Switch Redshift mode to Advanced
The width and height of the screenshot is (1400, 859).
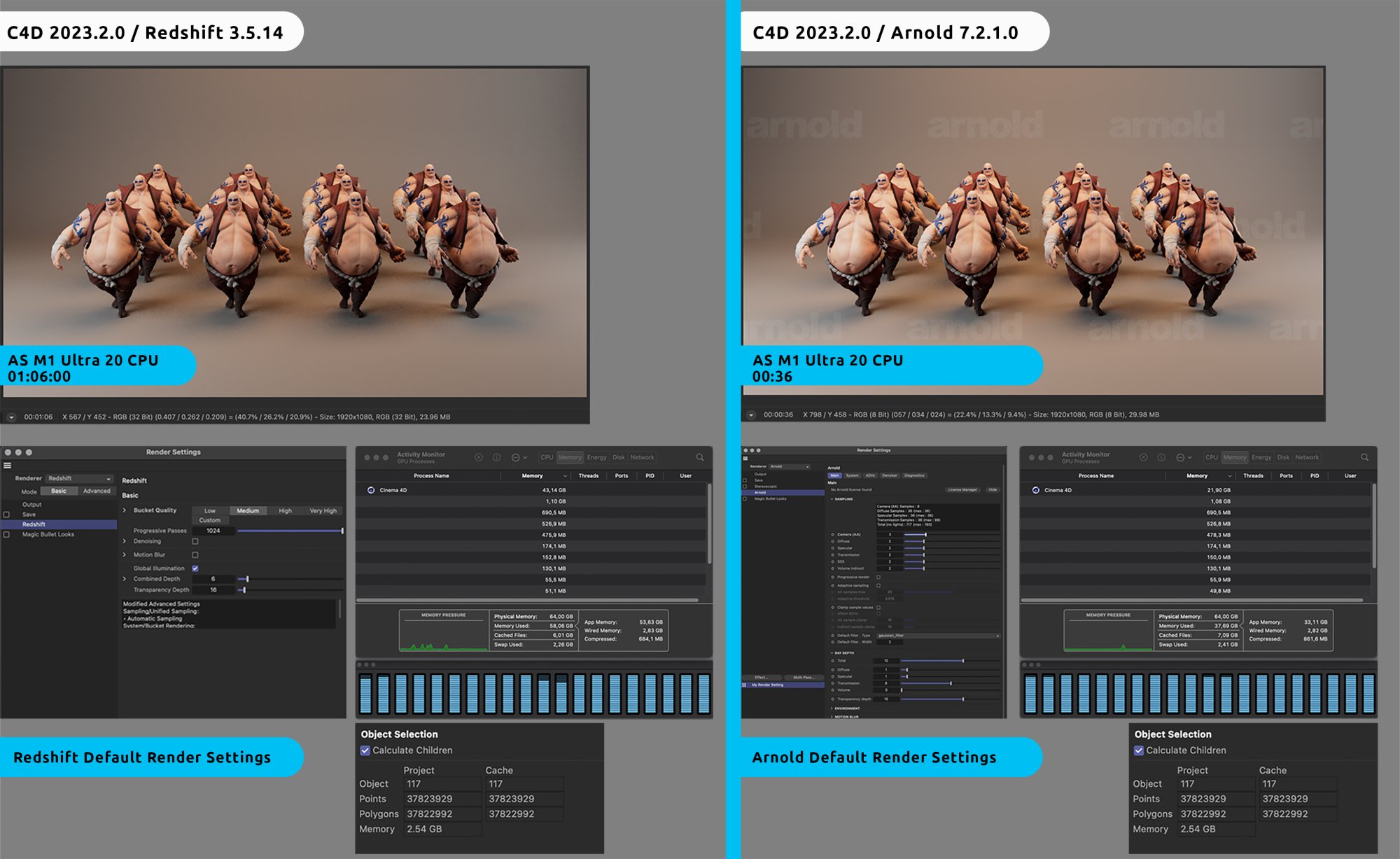(97, 491)
